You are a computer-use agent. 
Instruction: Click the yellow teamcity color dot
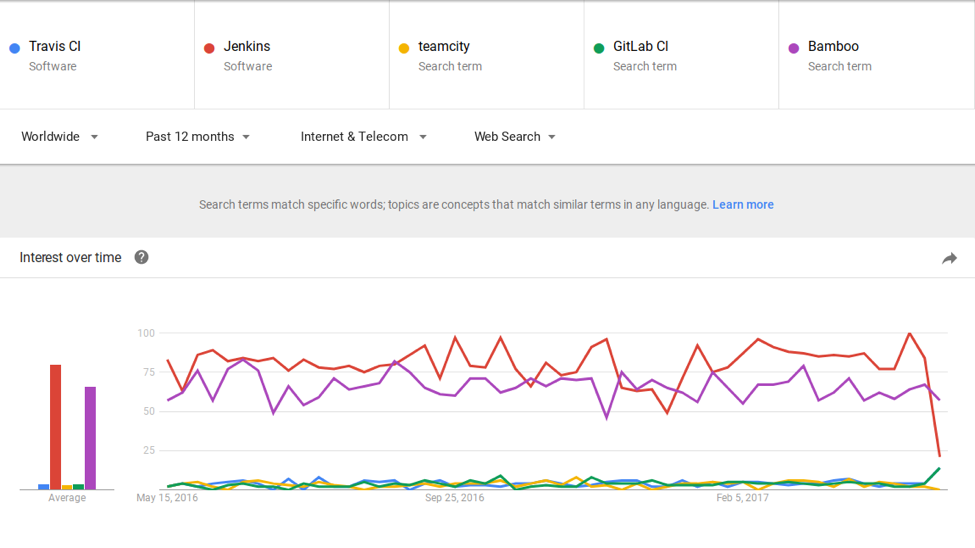pyautogui.click(x=404, y=47)
